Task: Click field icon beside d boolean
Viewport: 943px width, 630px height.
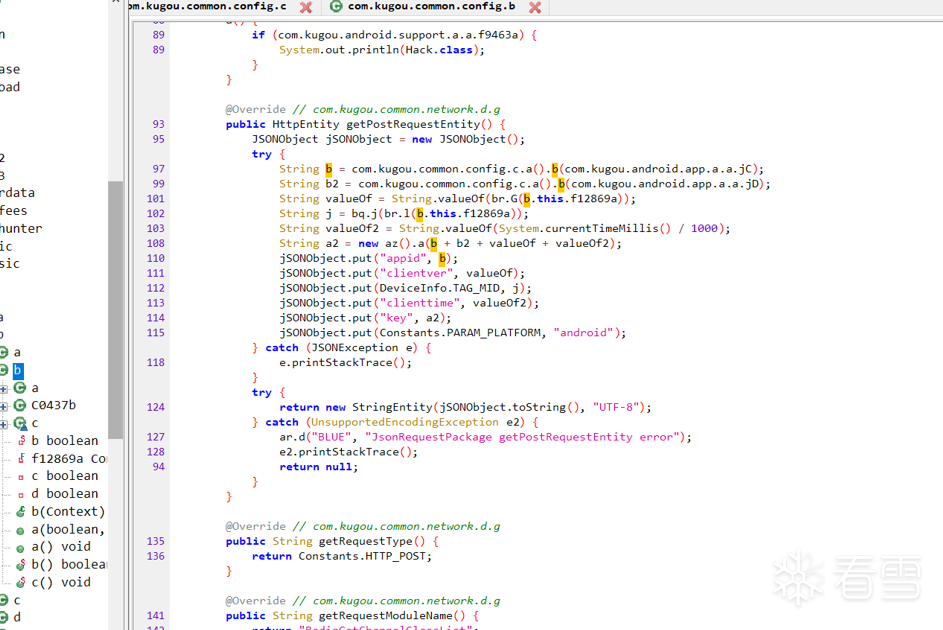Action: click(21, 494)
